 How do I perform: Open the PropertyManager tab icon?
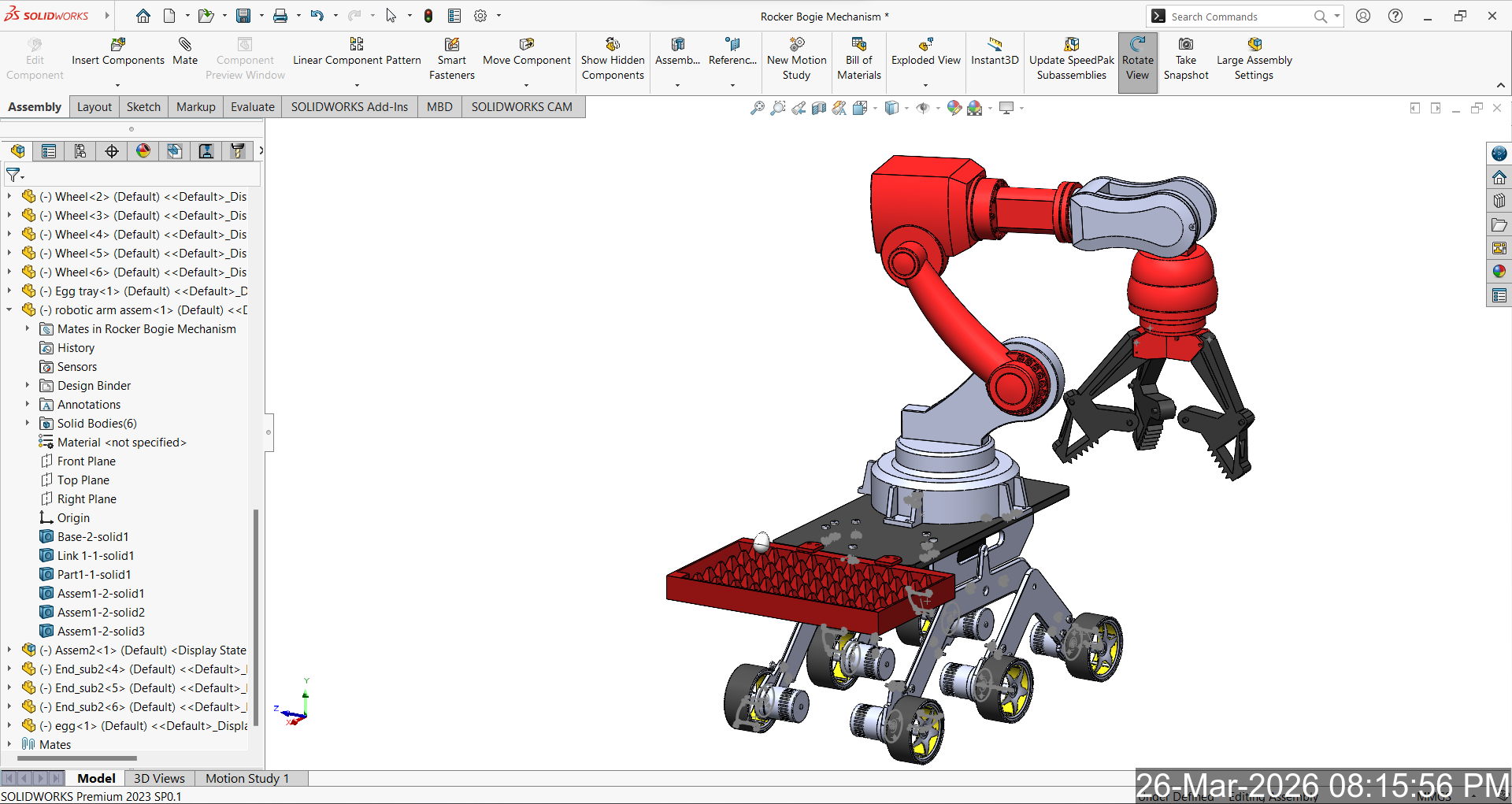pos(49,151)
